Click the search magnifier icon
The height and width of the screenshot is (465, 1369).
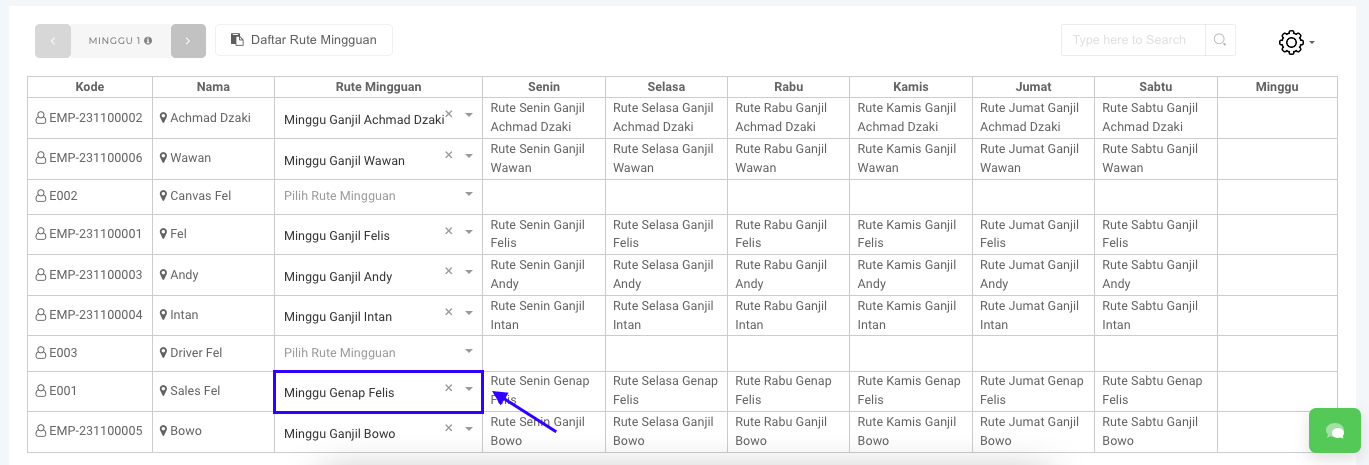click(1220, 40)
